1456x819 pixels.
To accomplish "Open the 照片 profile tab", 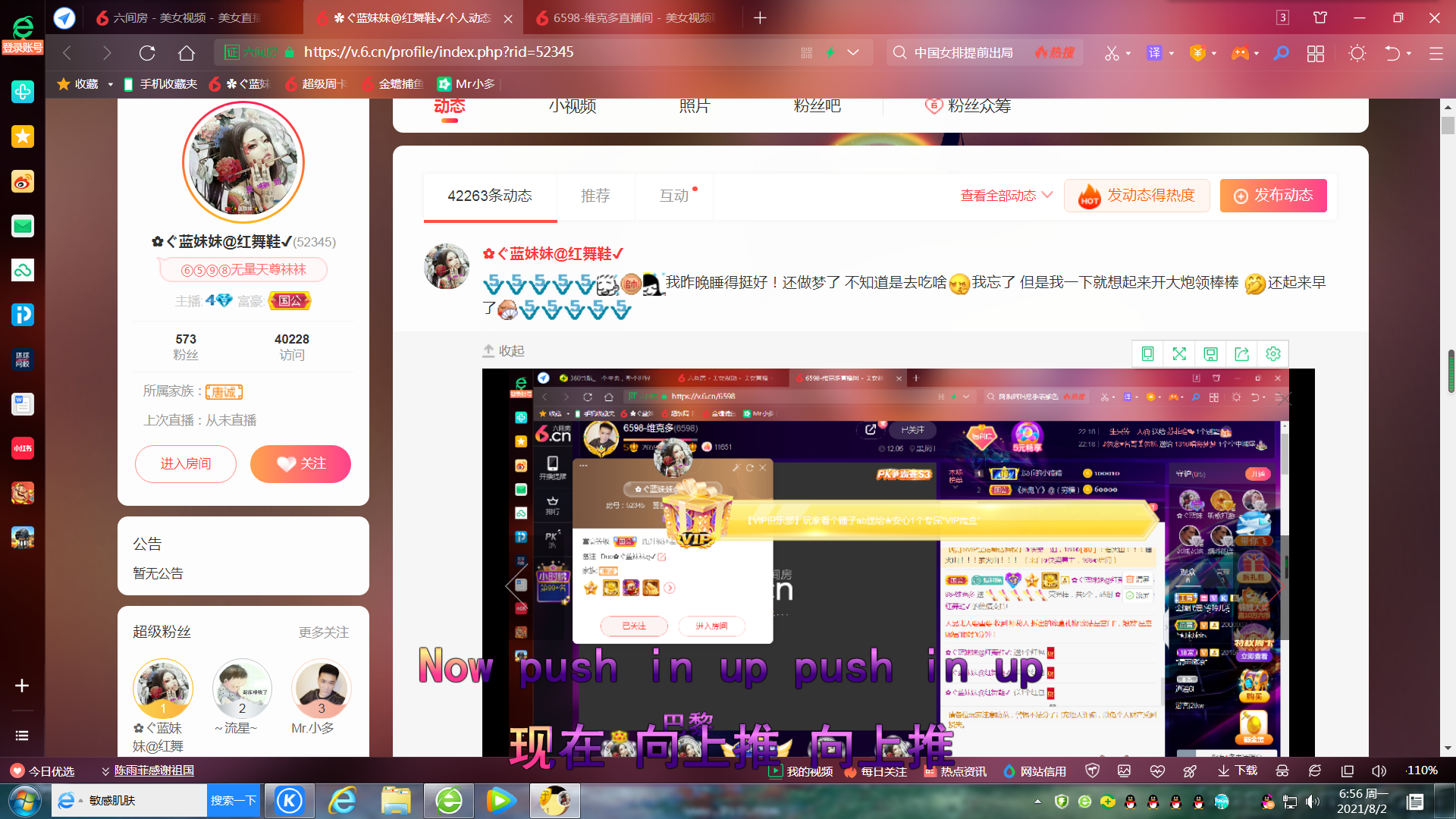I will pos(694,105).
